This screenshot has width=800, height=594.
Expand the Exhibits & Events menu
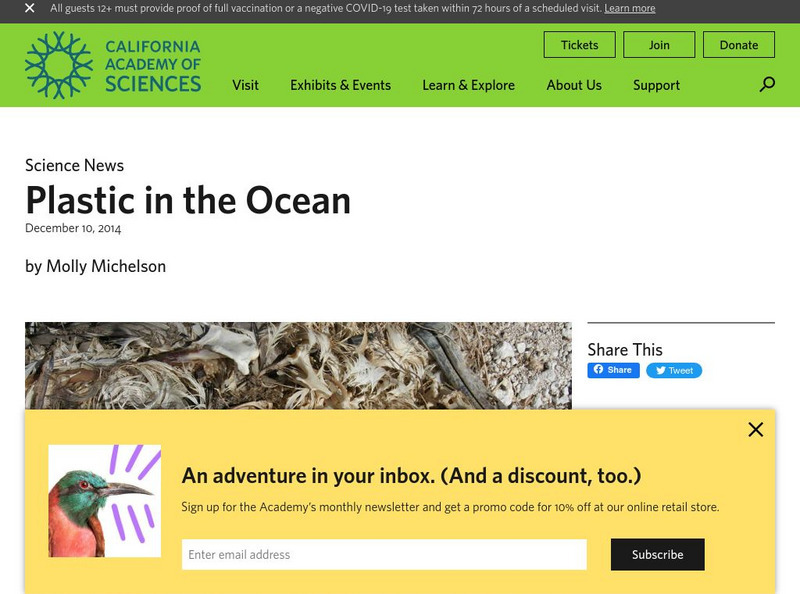[340, 85]
